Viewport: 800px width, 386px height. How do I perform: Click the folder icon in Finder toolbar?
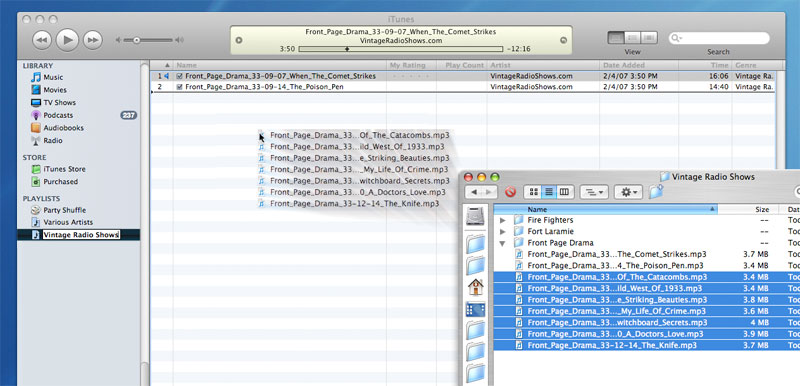(656, 192)
